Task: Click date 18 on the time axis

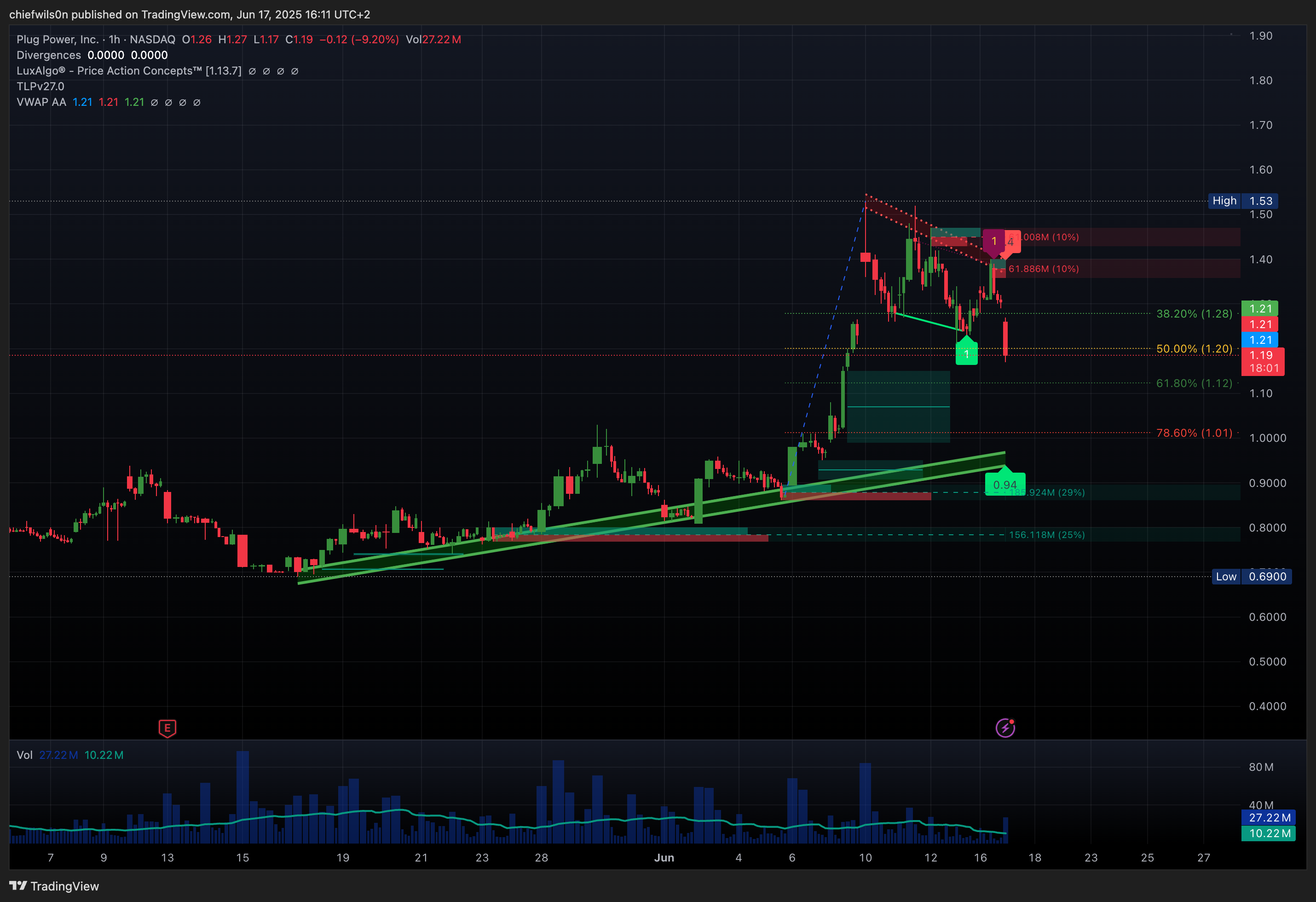Action: pyautogui.click(x=1034, y=858)
